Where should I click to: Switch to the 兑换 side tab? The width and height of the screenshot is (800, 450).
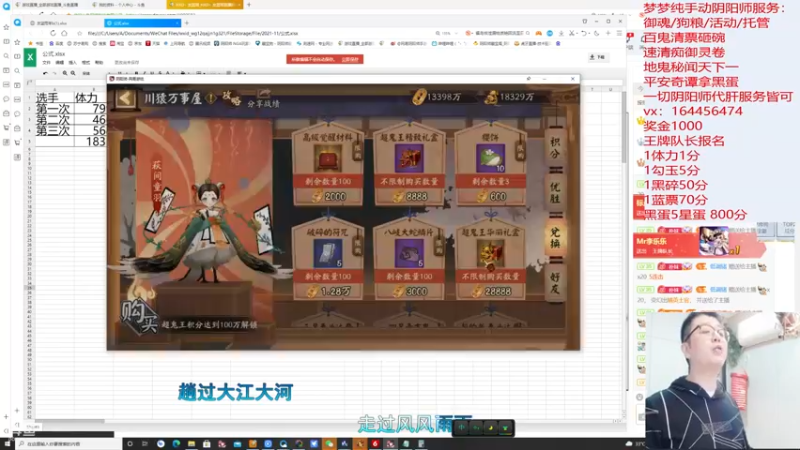click(555, 238)
